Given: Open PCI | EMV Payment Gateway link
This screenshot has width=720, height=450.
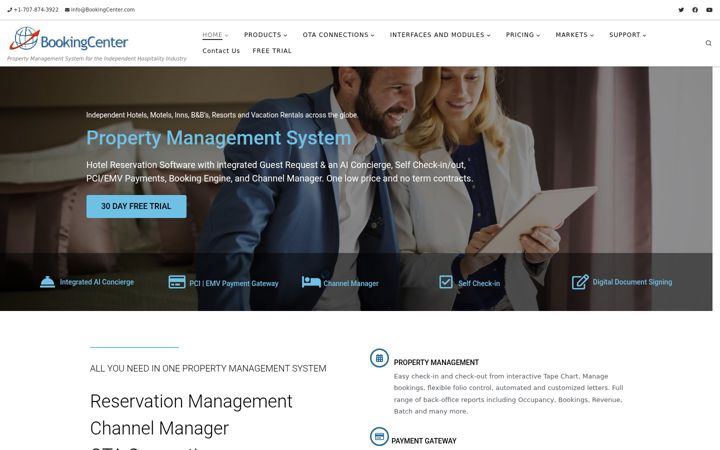Looking at the screenshot, I should coord(234,284).
